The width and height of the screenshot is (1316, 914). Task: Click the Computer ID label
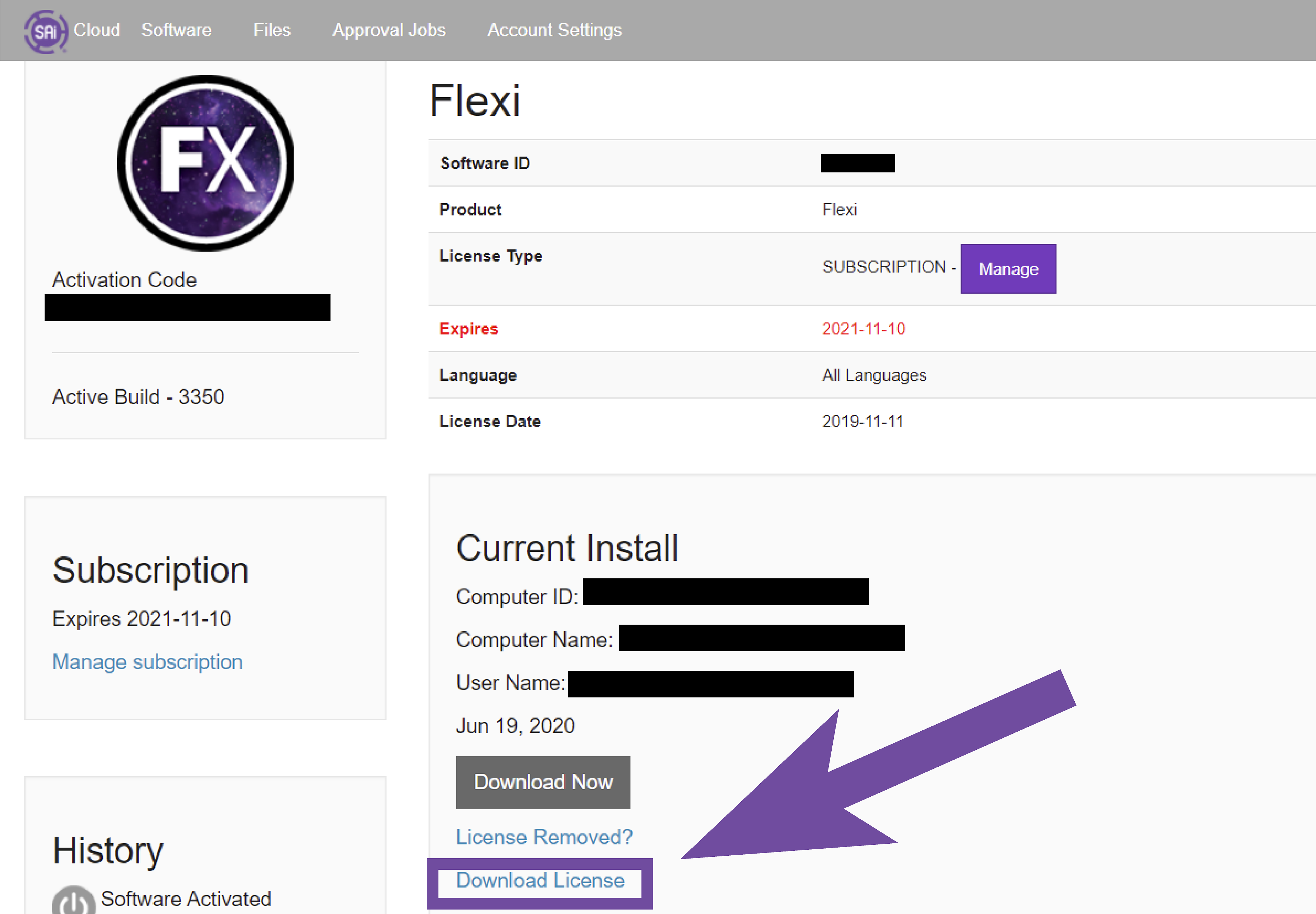pos(517,597)
